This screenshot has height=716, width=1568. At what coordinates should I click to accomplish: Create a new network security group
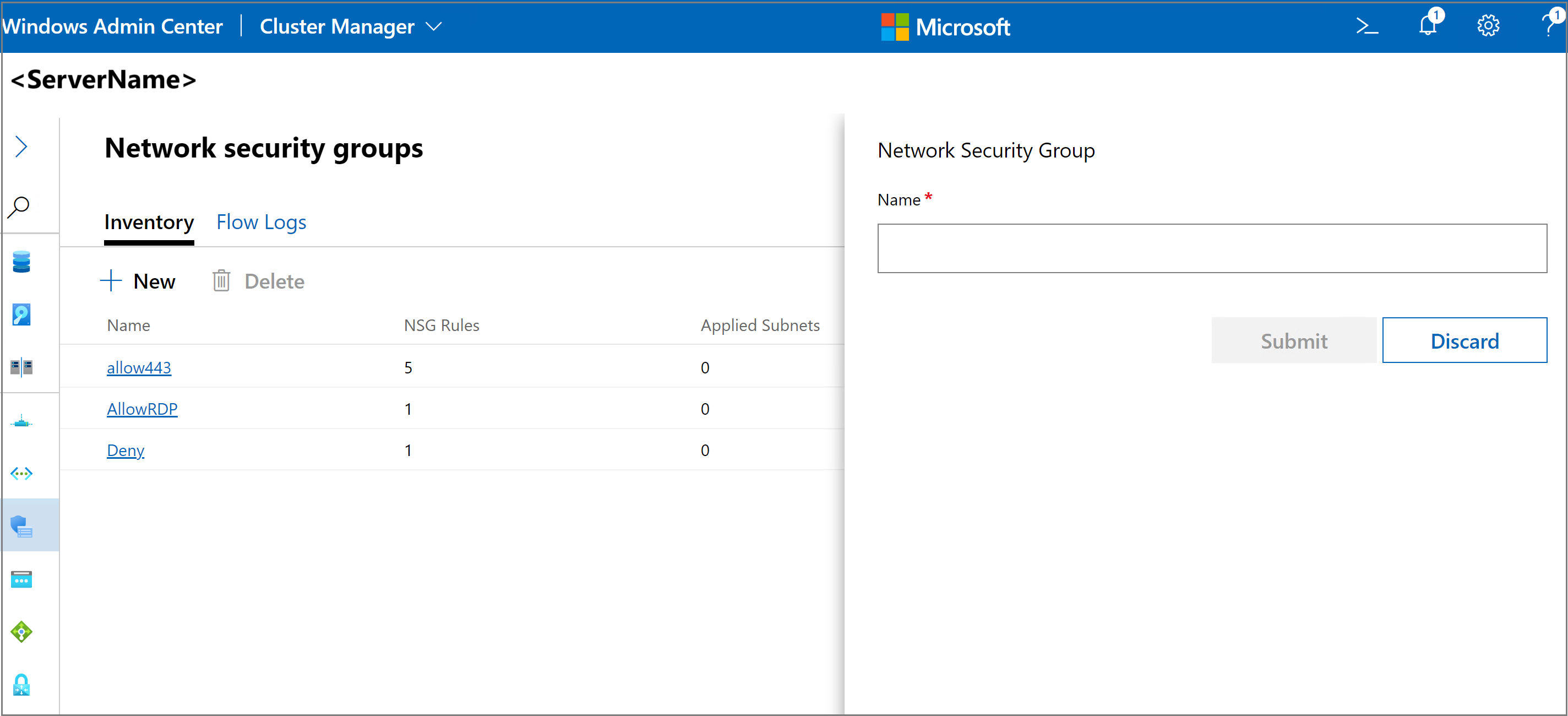138,281
